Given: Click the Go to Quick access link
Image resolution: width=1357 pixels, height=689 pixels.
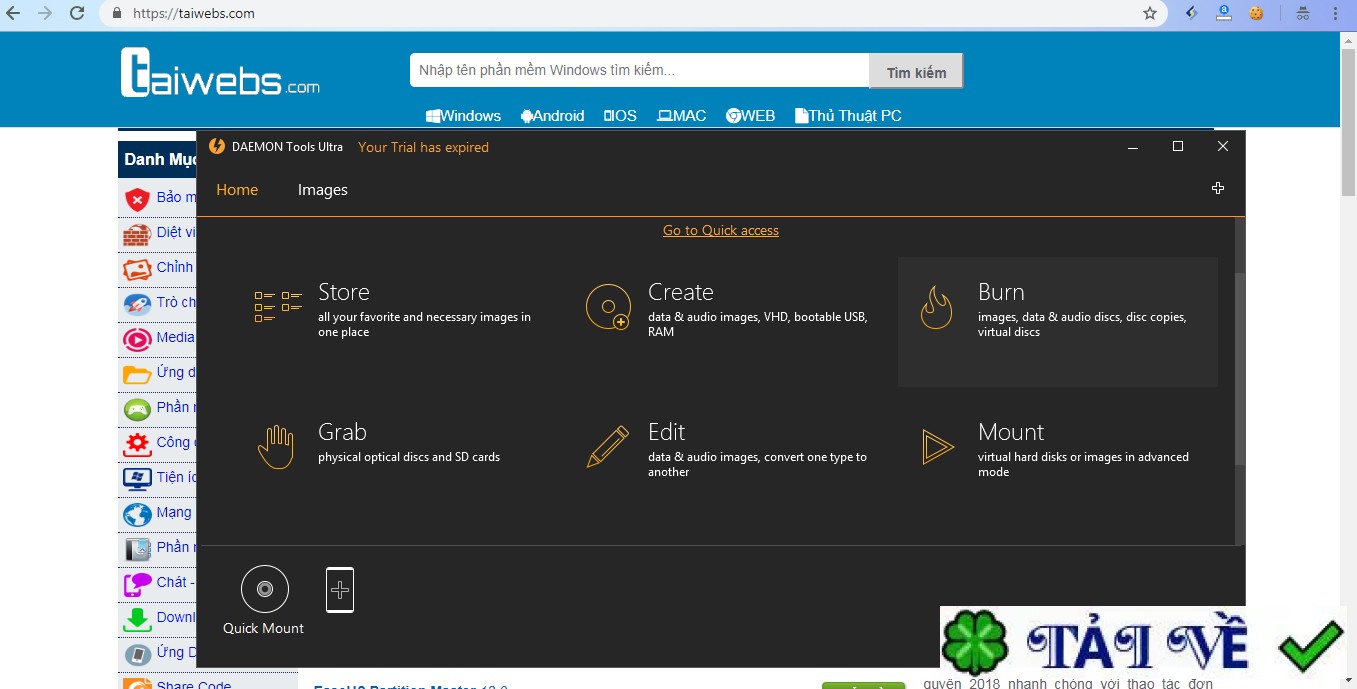Looking at the screenshot, I should tap(720, 230).
